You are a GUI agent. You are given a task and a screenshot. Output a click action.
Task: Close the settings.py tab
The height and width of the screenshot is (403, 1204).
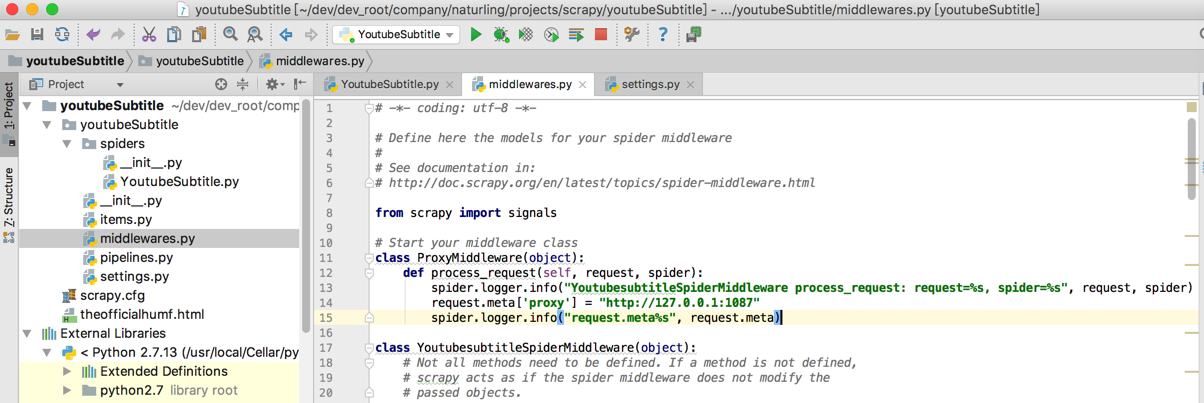point(690,85)
